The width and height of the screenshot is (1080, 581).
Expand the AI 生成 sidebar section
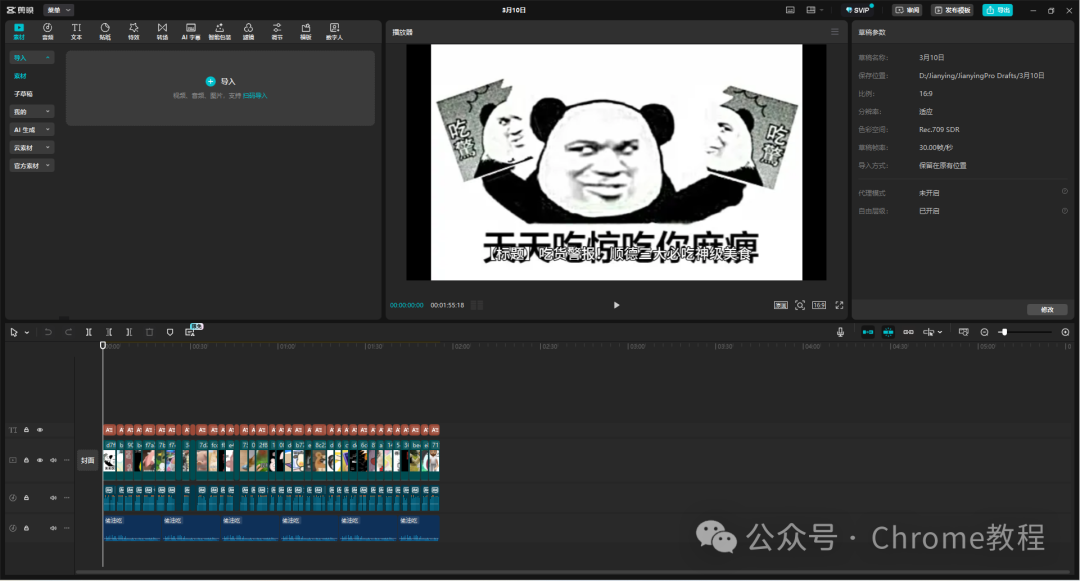pyautogui.click(x=31, y=129)
